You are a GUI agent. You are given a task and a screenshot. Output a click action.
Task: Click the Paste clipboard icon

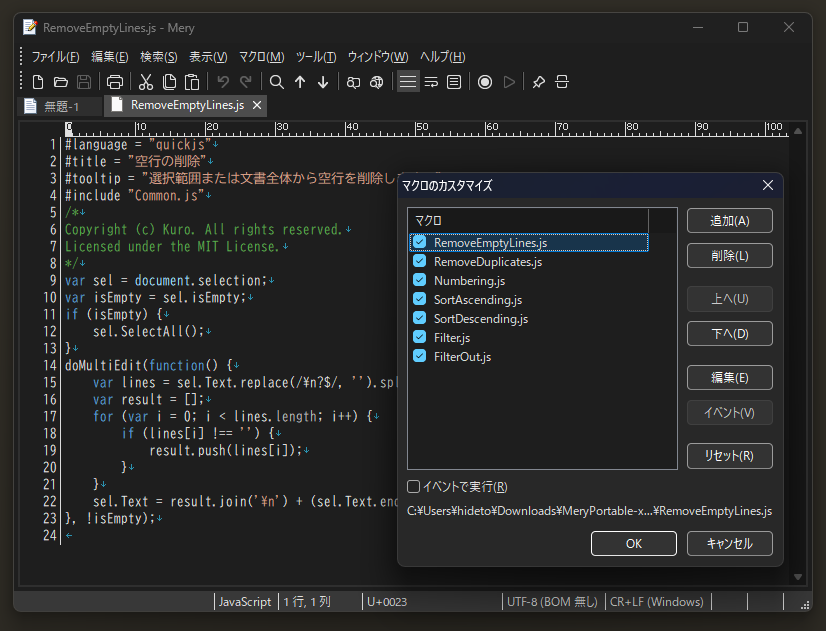tap(192, 82)
